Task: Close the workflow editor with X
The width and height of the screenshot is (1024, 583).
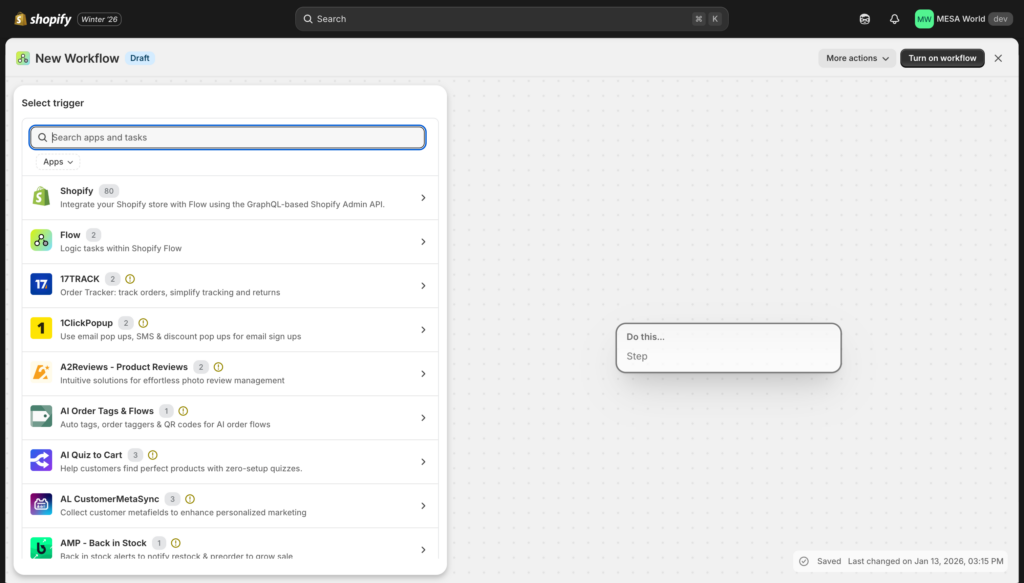Action: (x=998, y=58)
